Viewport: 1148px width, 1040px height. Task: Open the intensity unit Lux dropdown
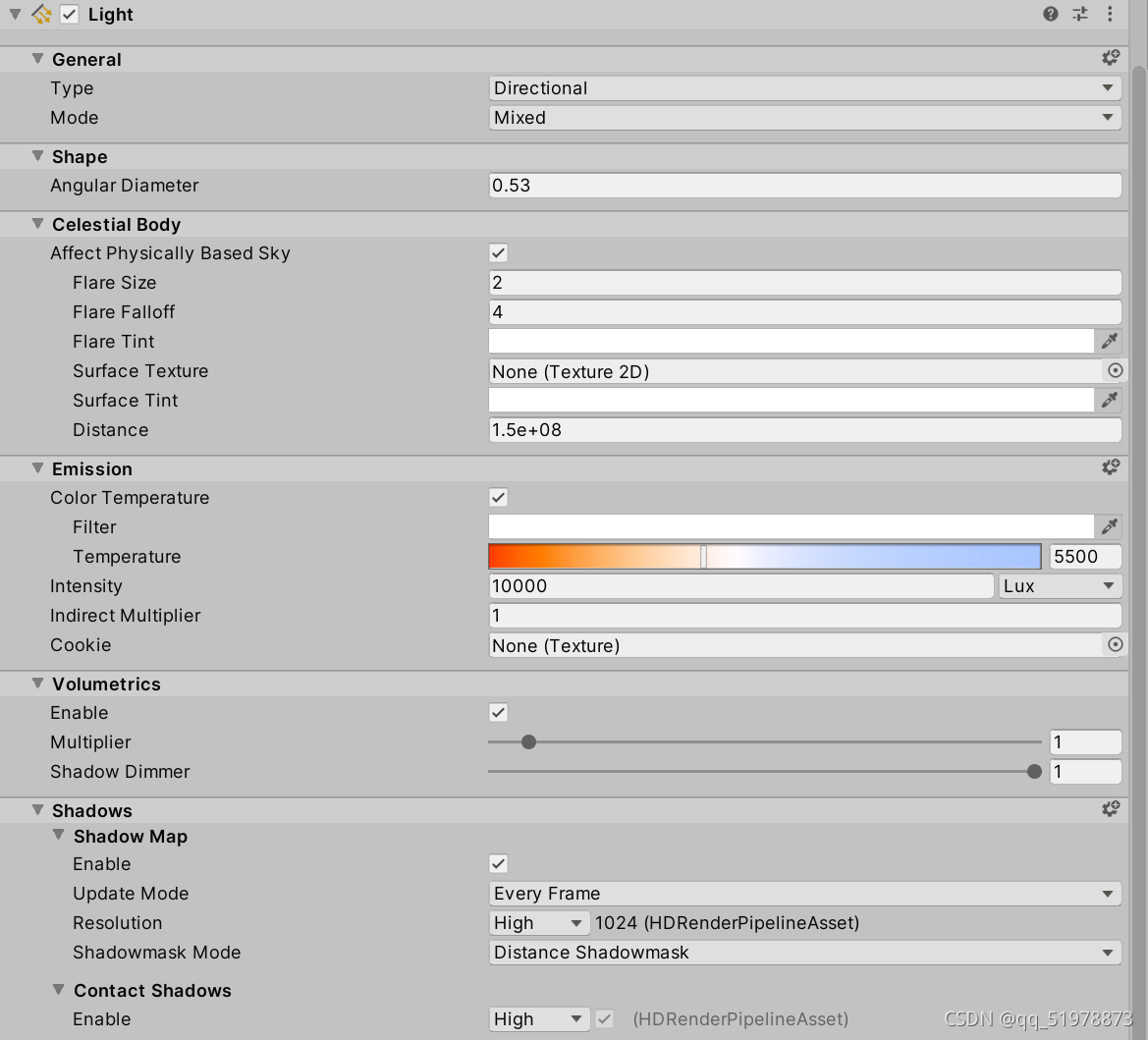click(1060, 586)
